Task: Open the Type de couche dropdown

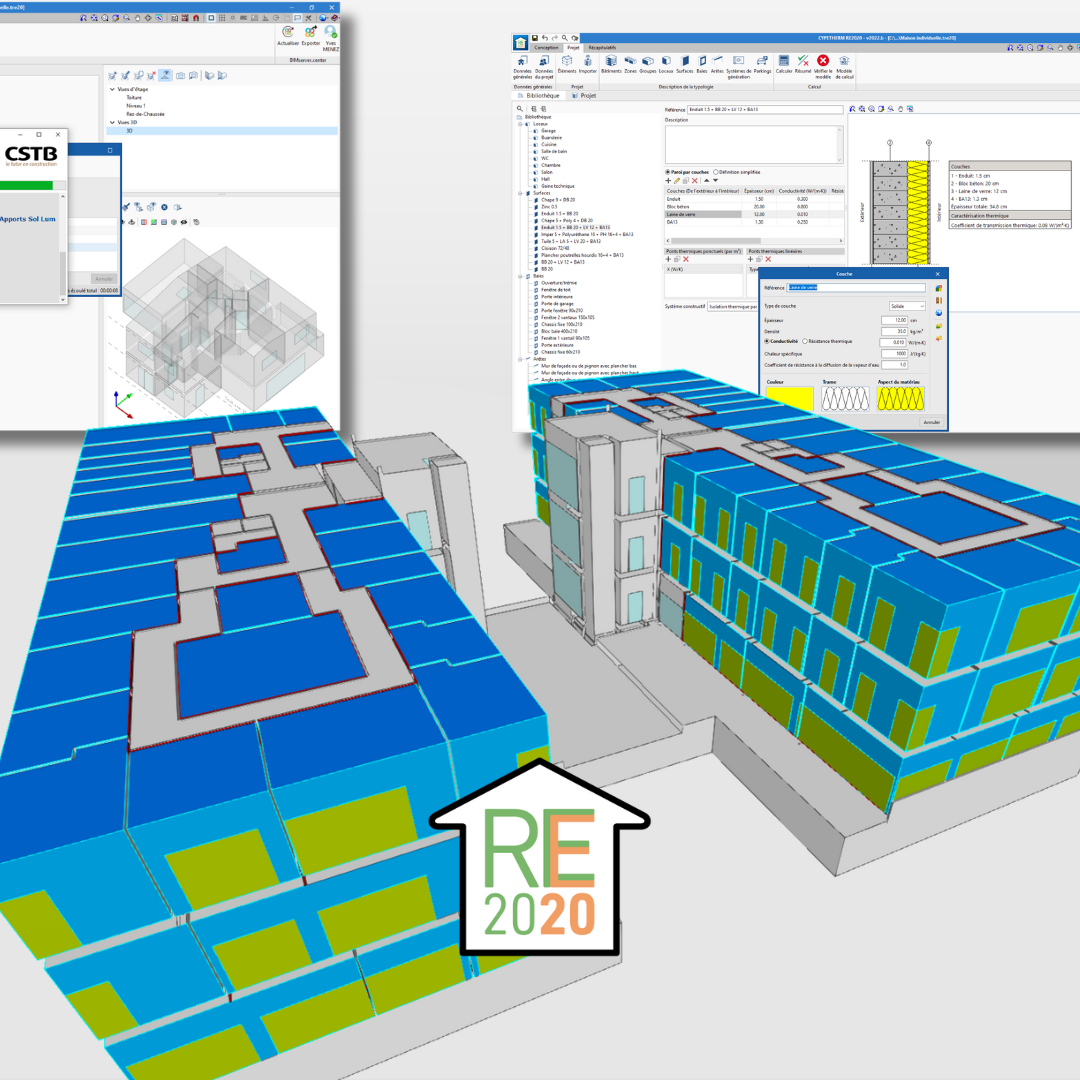Action: 906,306
